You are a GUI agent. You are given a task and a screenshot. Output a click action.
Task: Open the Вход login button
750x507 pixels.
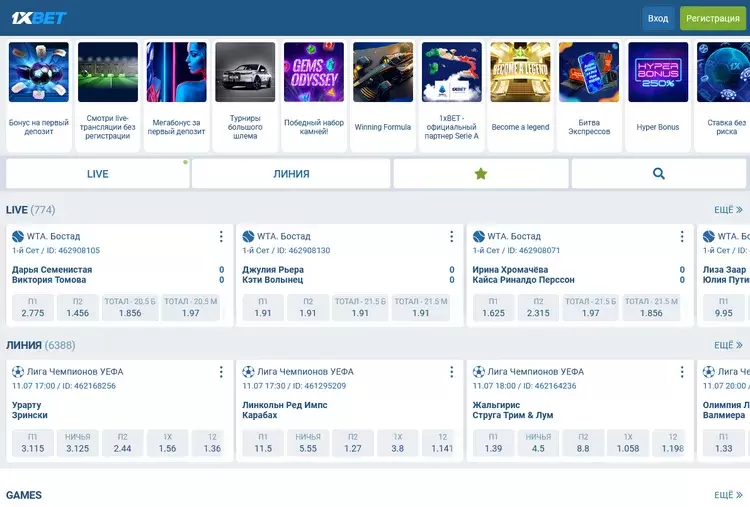click(658, 18)
